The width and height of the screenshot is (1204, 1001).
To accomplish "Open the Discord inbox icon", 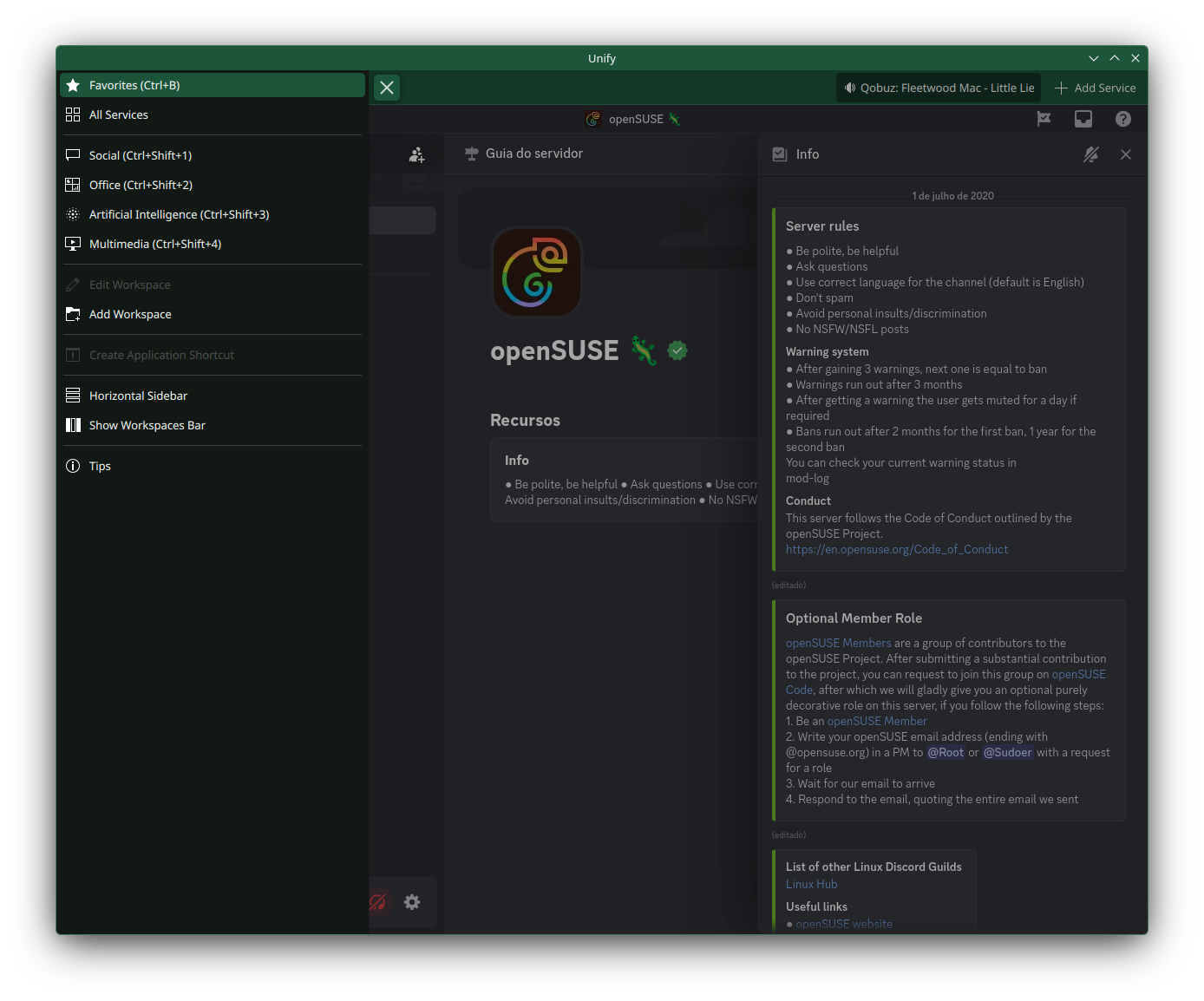I will [1083, 119].
